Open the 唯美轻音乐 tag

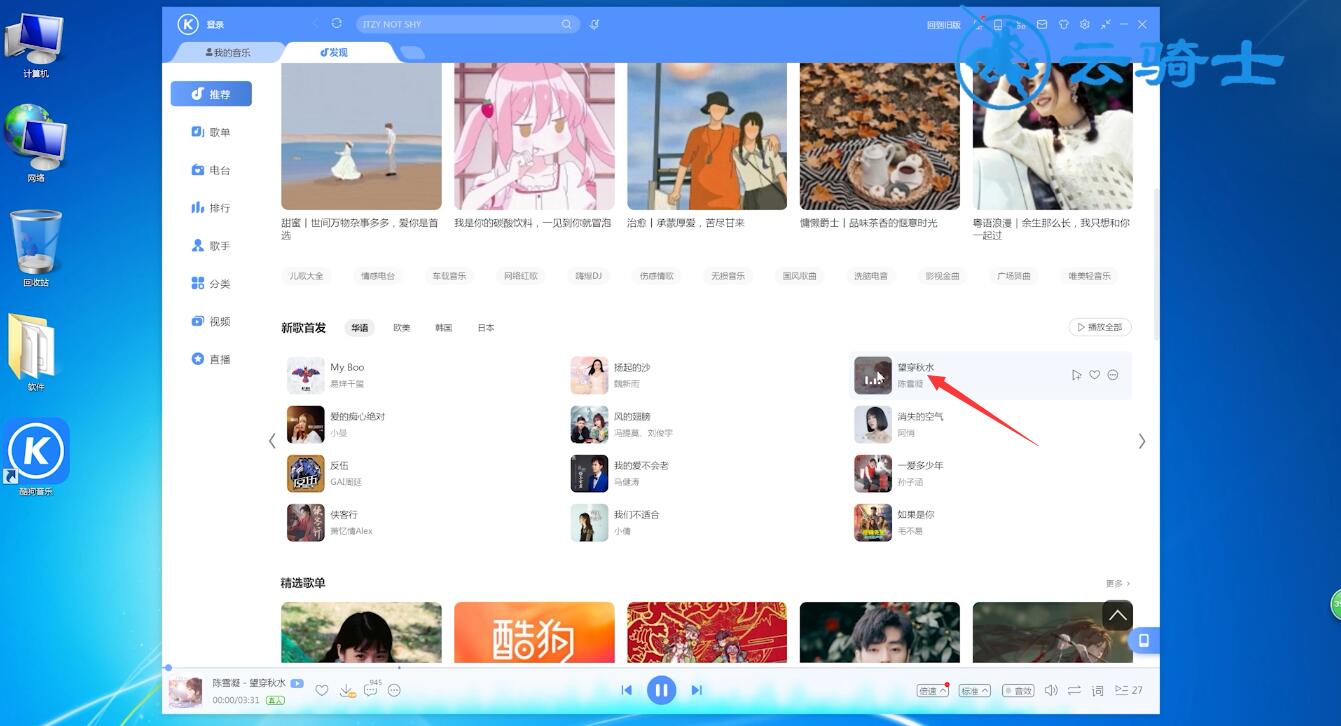click(x=1089, y=276)
